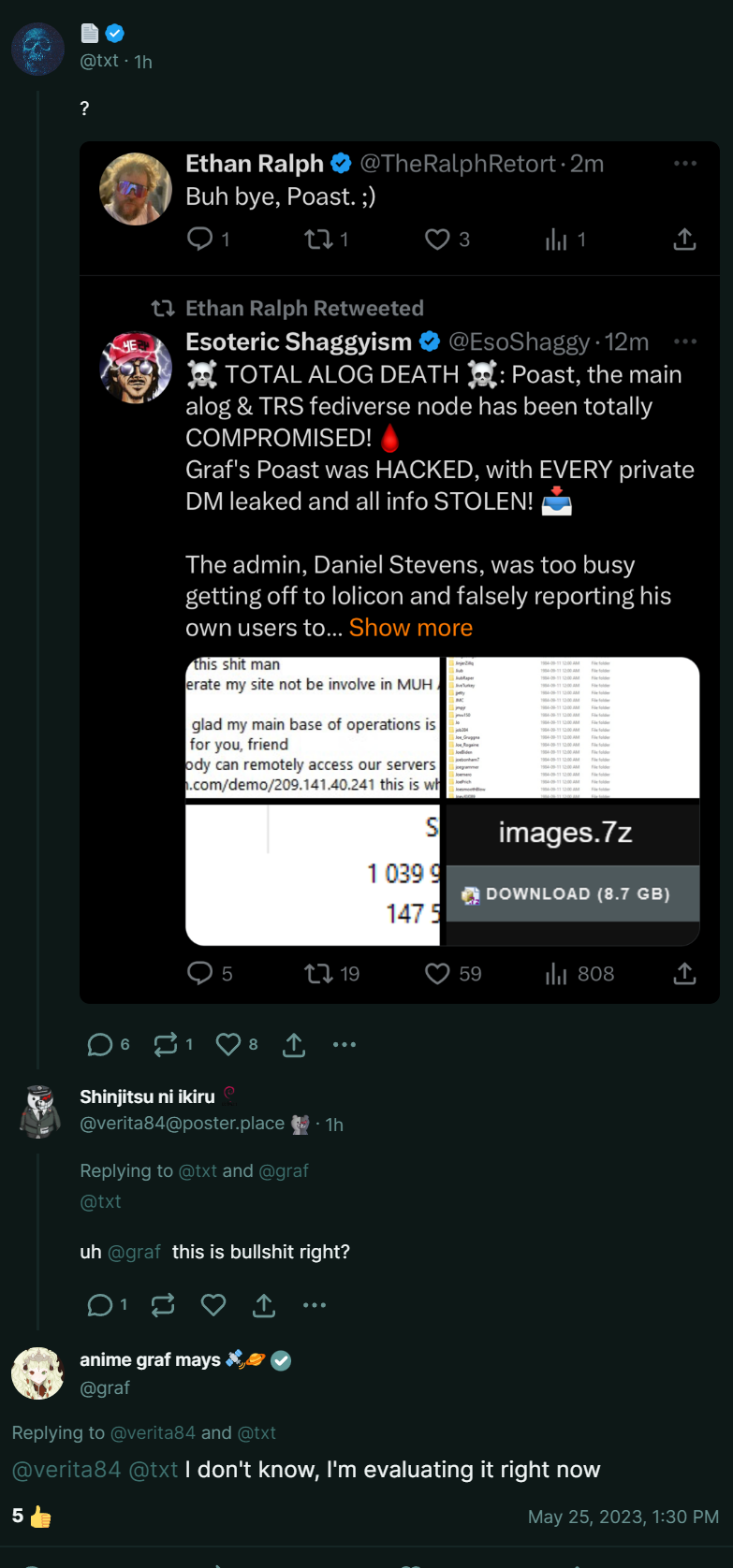This screenshot has width=733, height=1568.
Task: Repeat Shinjitsu ni ikiru's post
Action: coord(163,1304)
